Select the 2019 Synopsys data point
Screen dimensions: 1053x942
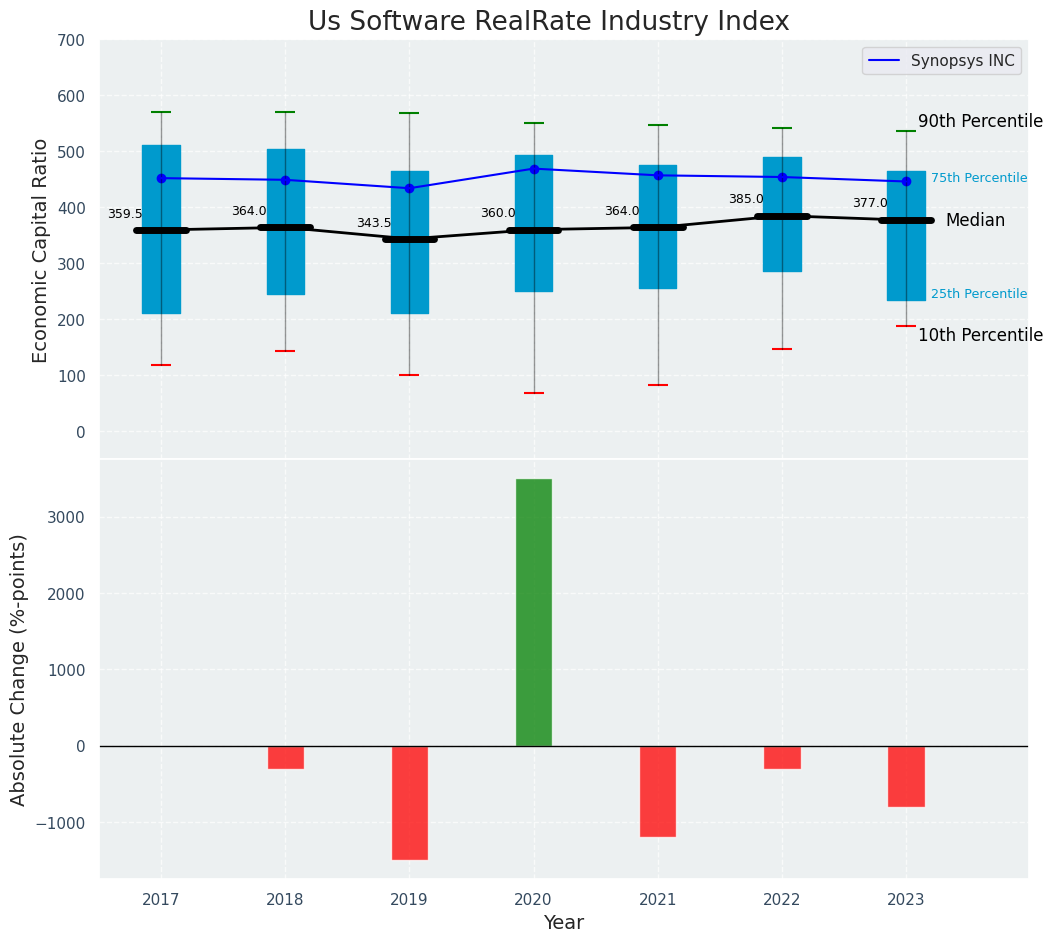(410, 189)
